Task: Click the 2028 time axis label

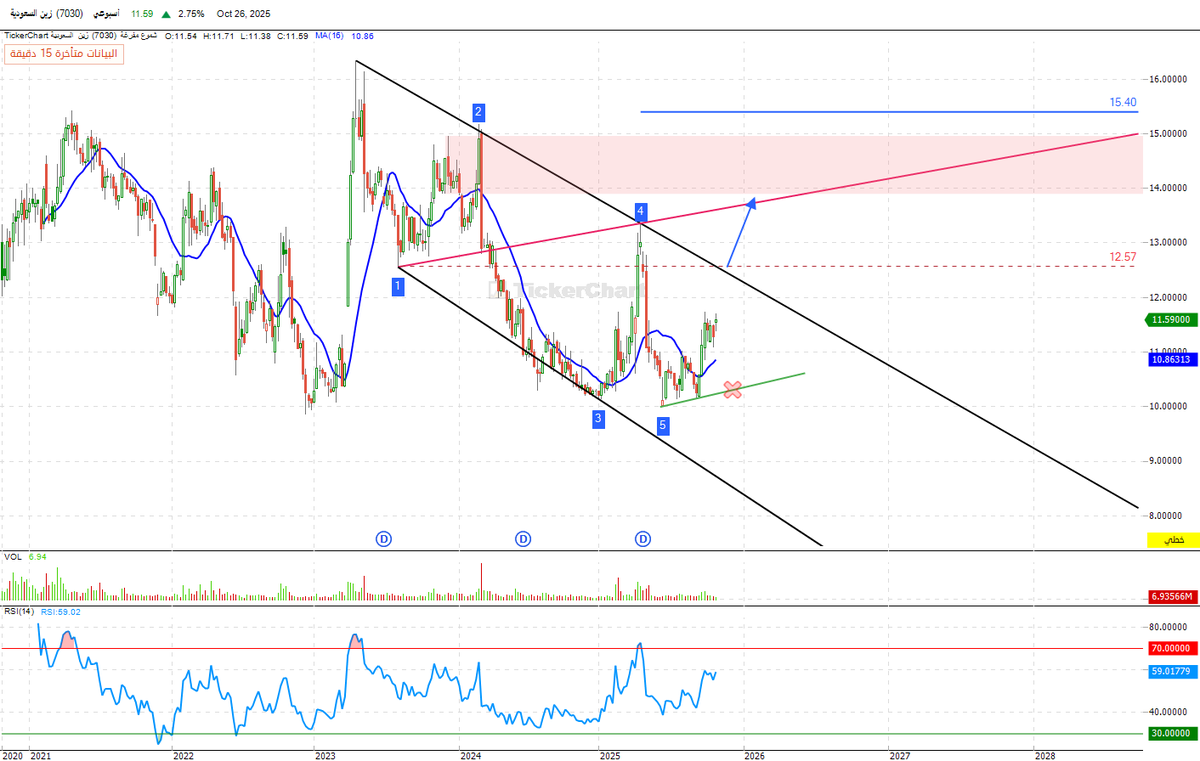Action: (1044, 754)
